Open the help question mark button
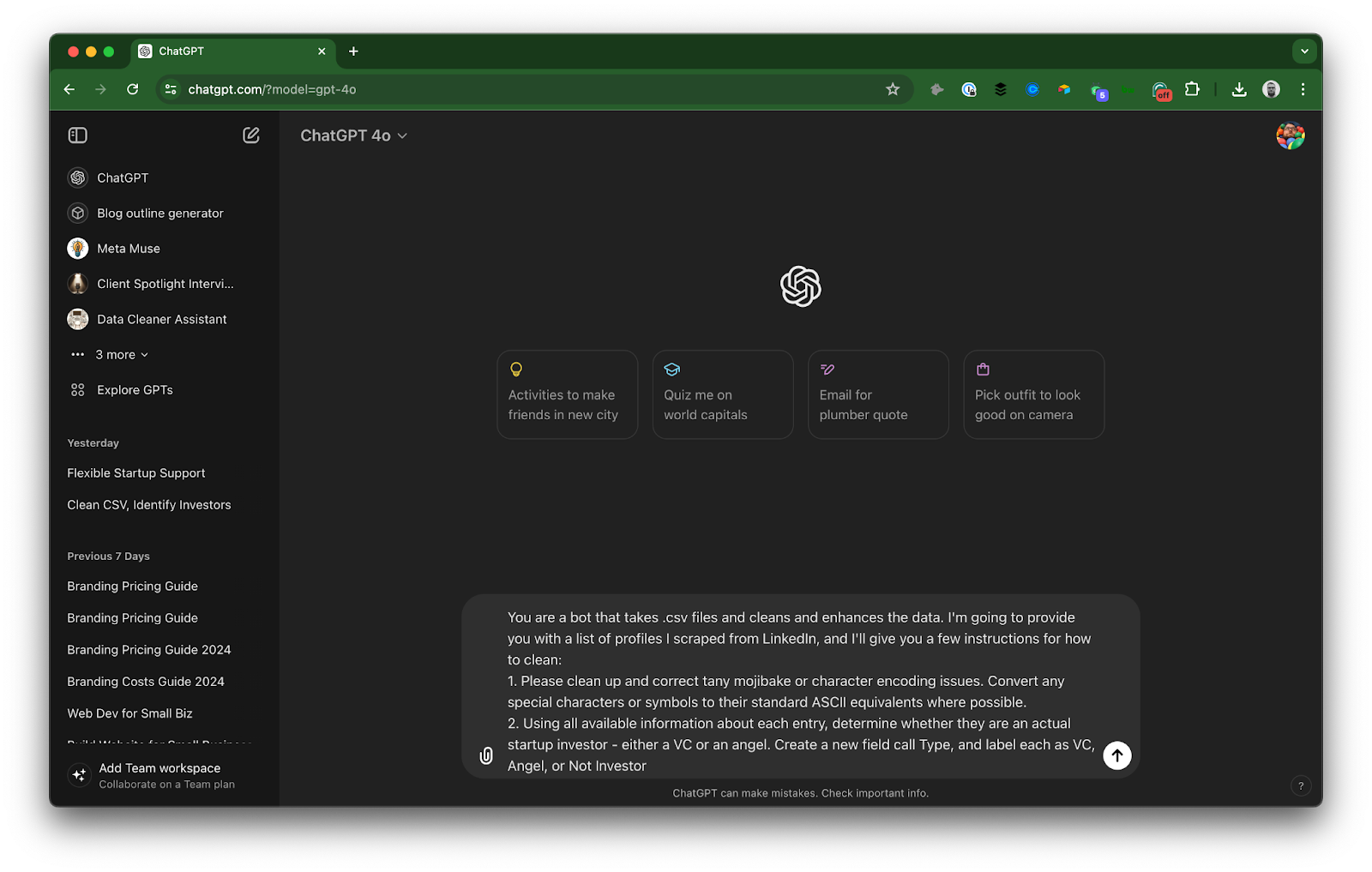 [1301, 785]
